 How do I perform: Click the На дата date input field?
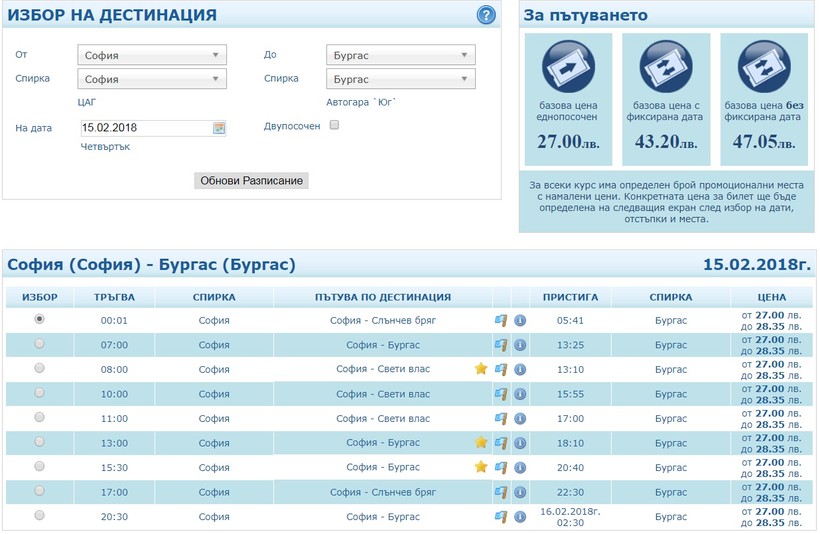coord(145,128)
